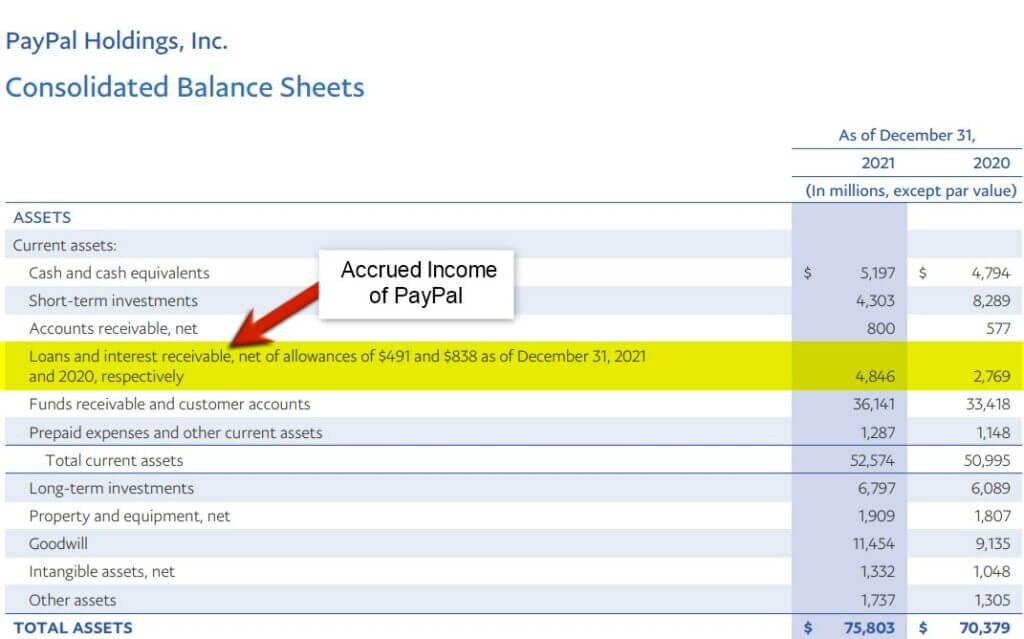Click the 'As of December 31,' header
Viewport: 1024px width, 639px height.
point(905,135)
